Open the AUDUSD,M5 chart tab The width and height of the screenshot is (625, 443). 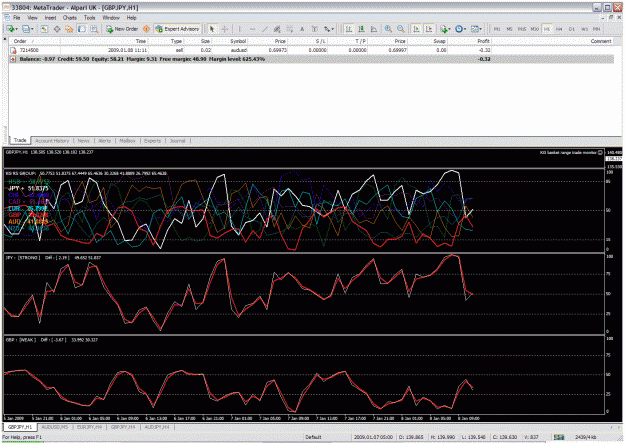click(55, 427)
